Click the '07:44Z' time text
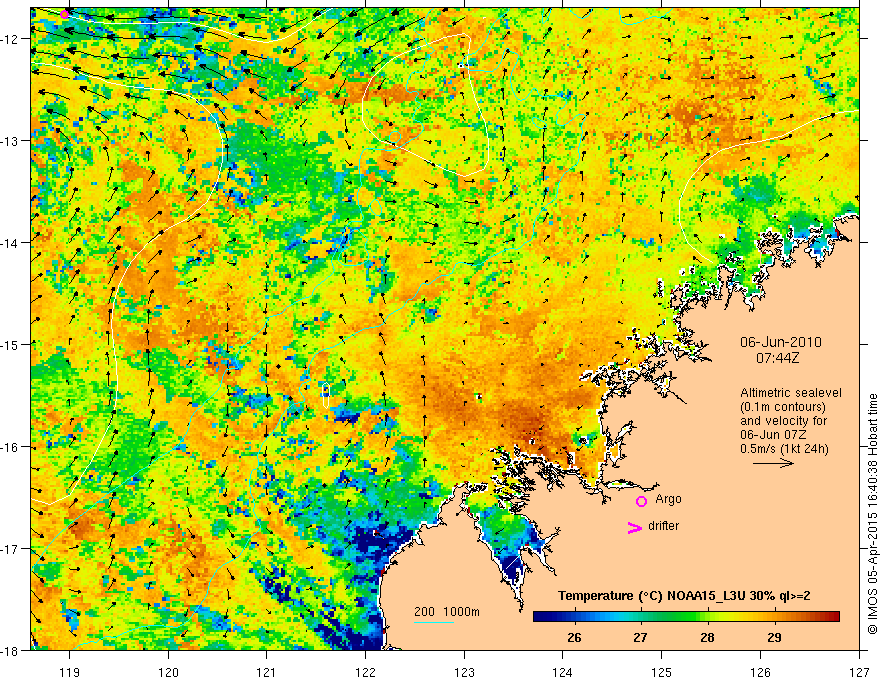880x680 pixels. point(777,357)
